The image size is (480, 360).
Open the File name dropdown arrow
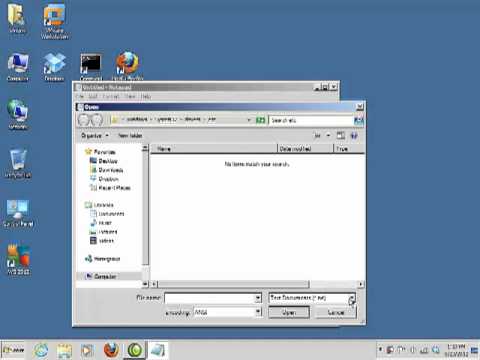(258, 298)
